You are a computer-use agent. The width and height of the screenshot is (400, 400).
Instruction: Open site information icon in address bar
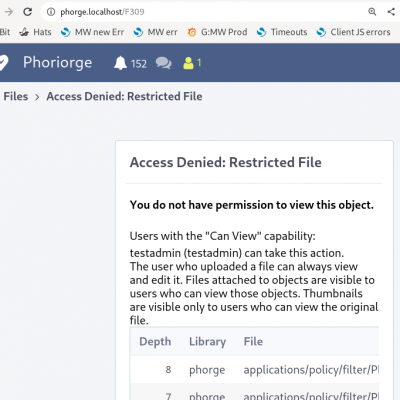tap(51, 12)
